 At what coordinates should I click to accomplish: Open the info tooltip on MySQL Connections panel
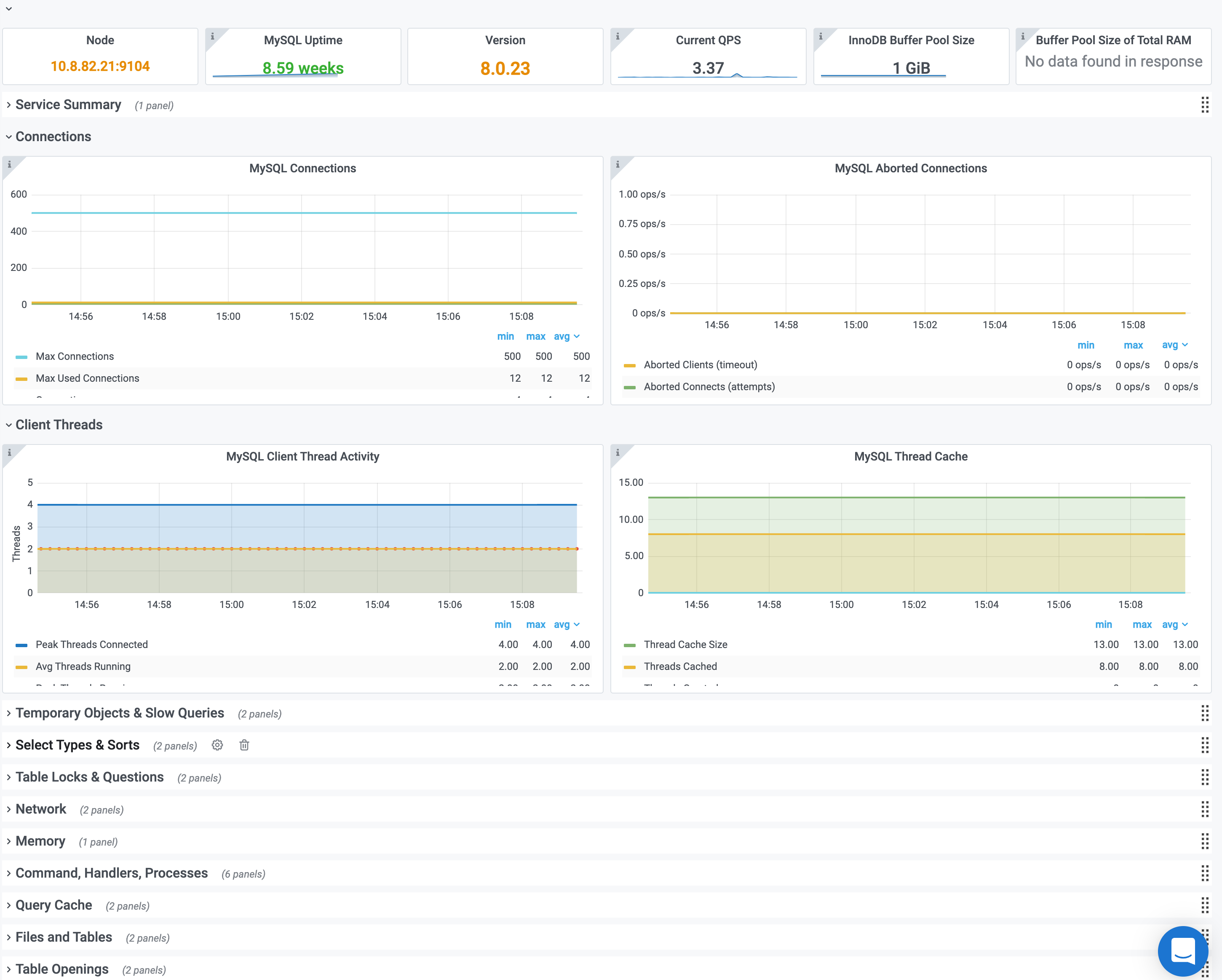click(x=10, y=164)
